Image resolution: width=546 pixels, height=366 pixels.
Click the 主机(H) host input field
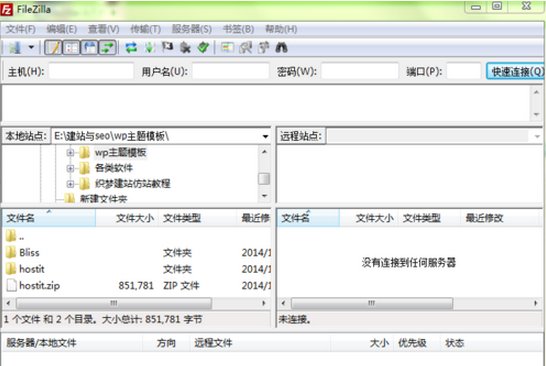[x=91, y=71]
